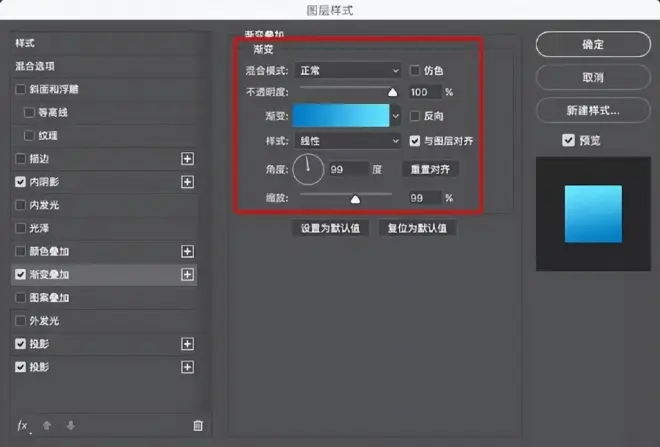Toggle 预览 preview checkbox
Screen dimensions: 660x447
(568, 140)
